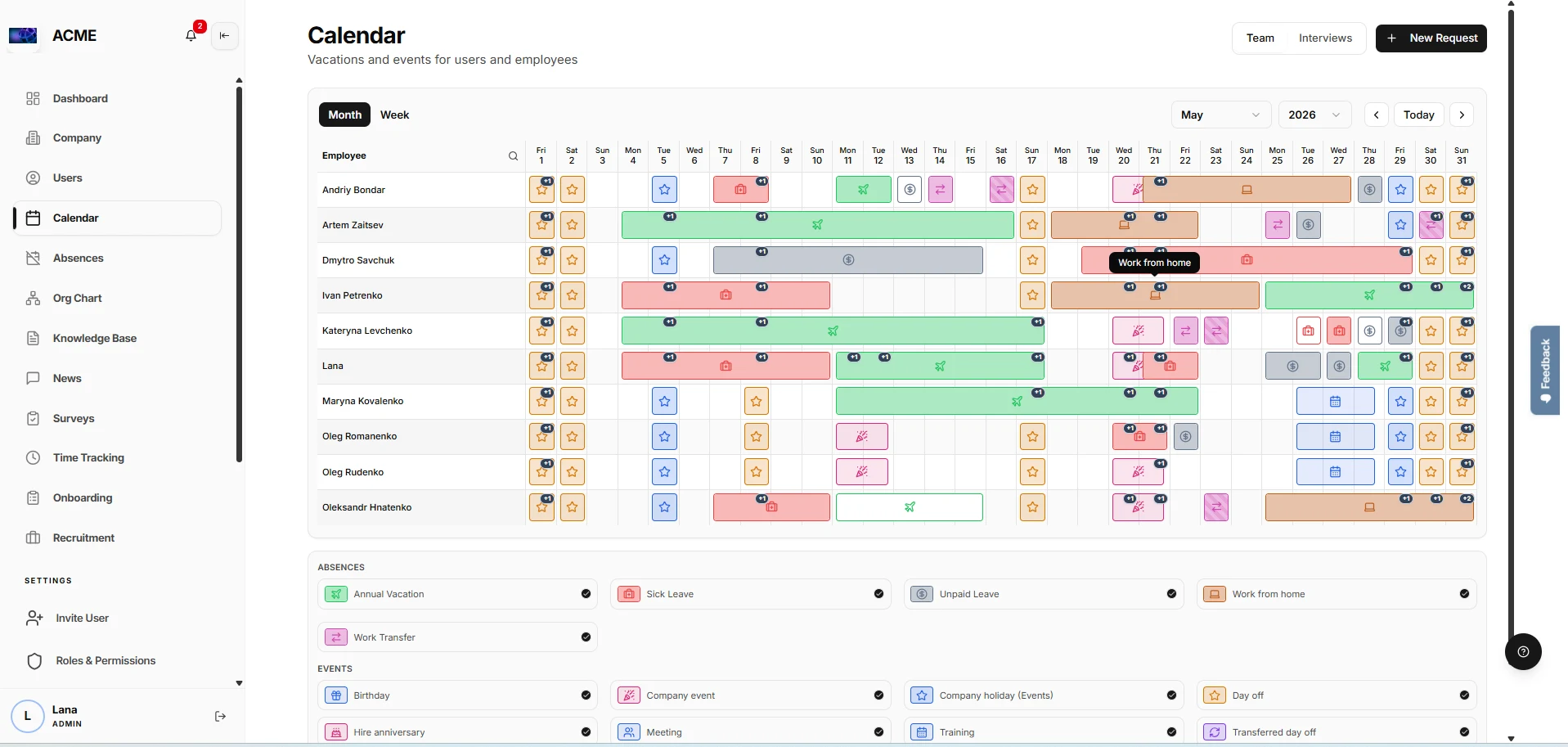Open the Feedback side tab
This screenshot has width=1568, height=747.
pos(1544,370)
